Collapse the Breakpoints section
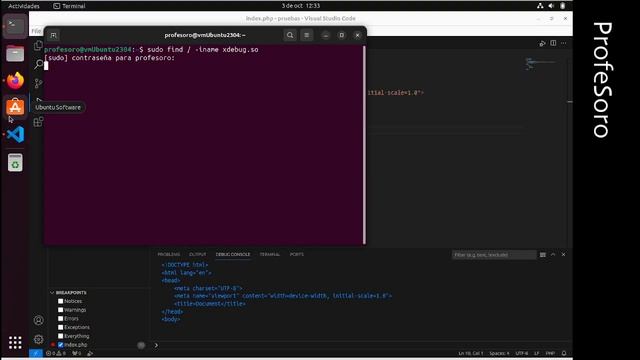The width and height of the screenshot is (640, 360). tap(52, 293)
